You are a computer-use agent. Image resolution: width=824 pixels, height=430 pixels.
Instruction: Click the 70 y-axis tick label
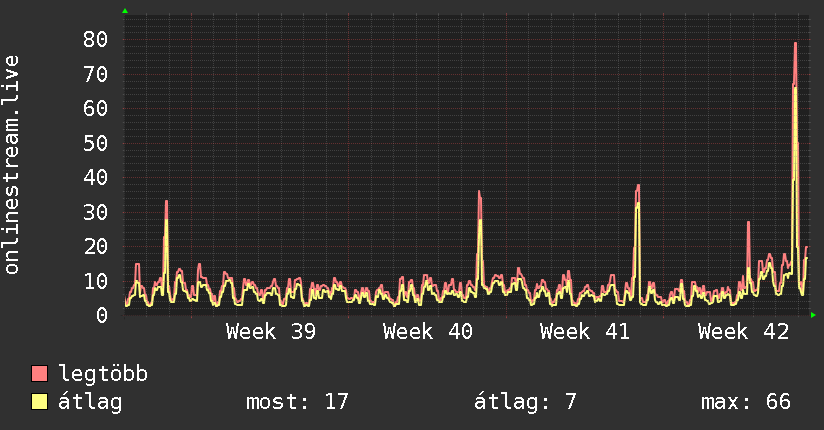click(96, 74)
